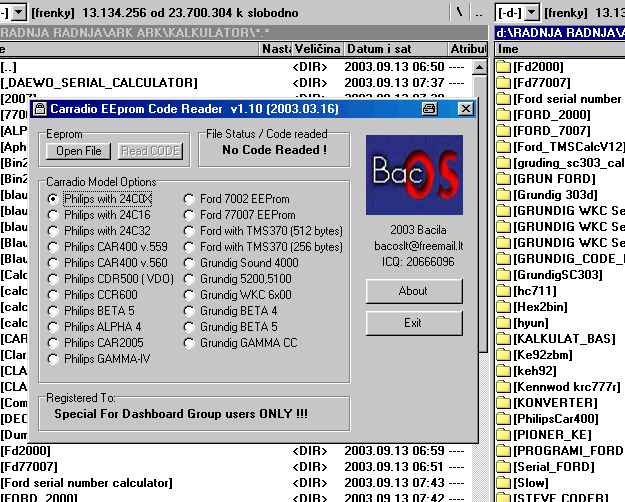Choose Ford with TMS370 (512 bytes)
The image size is (625, 502).
(189, 231)
